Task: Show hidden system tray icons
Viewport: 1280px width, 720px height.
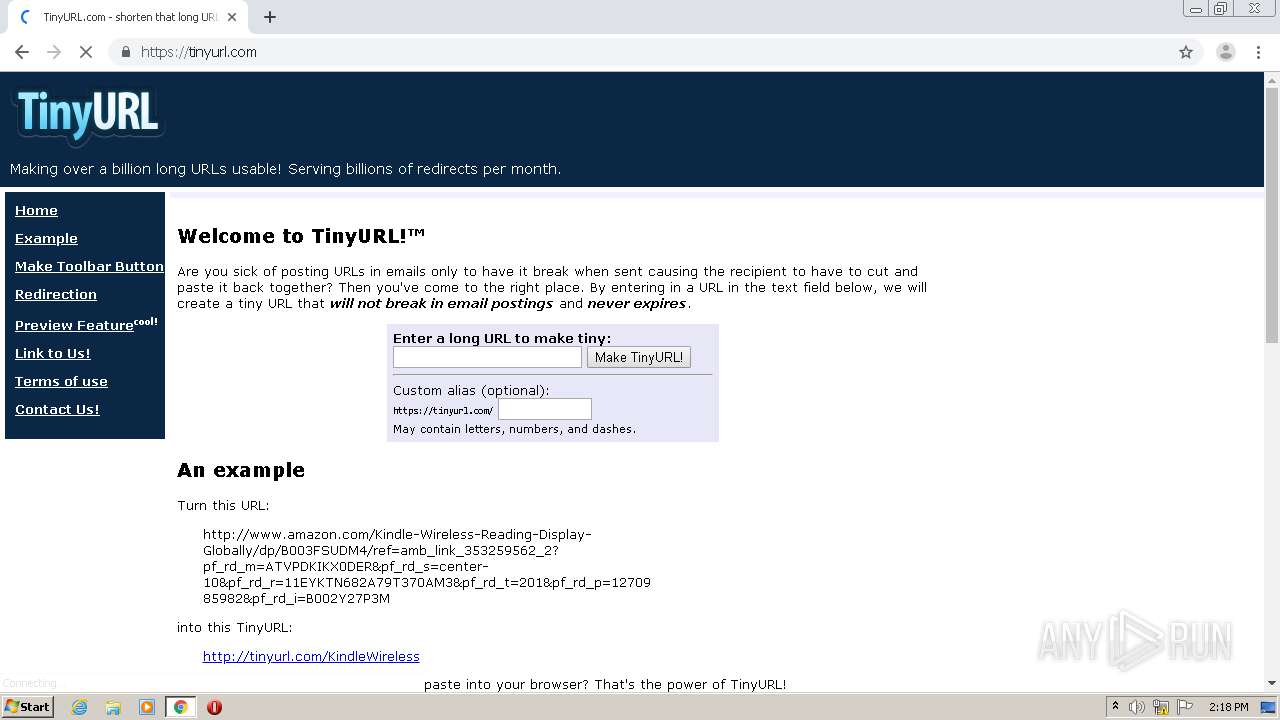Action: tap(1115, 707)
